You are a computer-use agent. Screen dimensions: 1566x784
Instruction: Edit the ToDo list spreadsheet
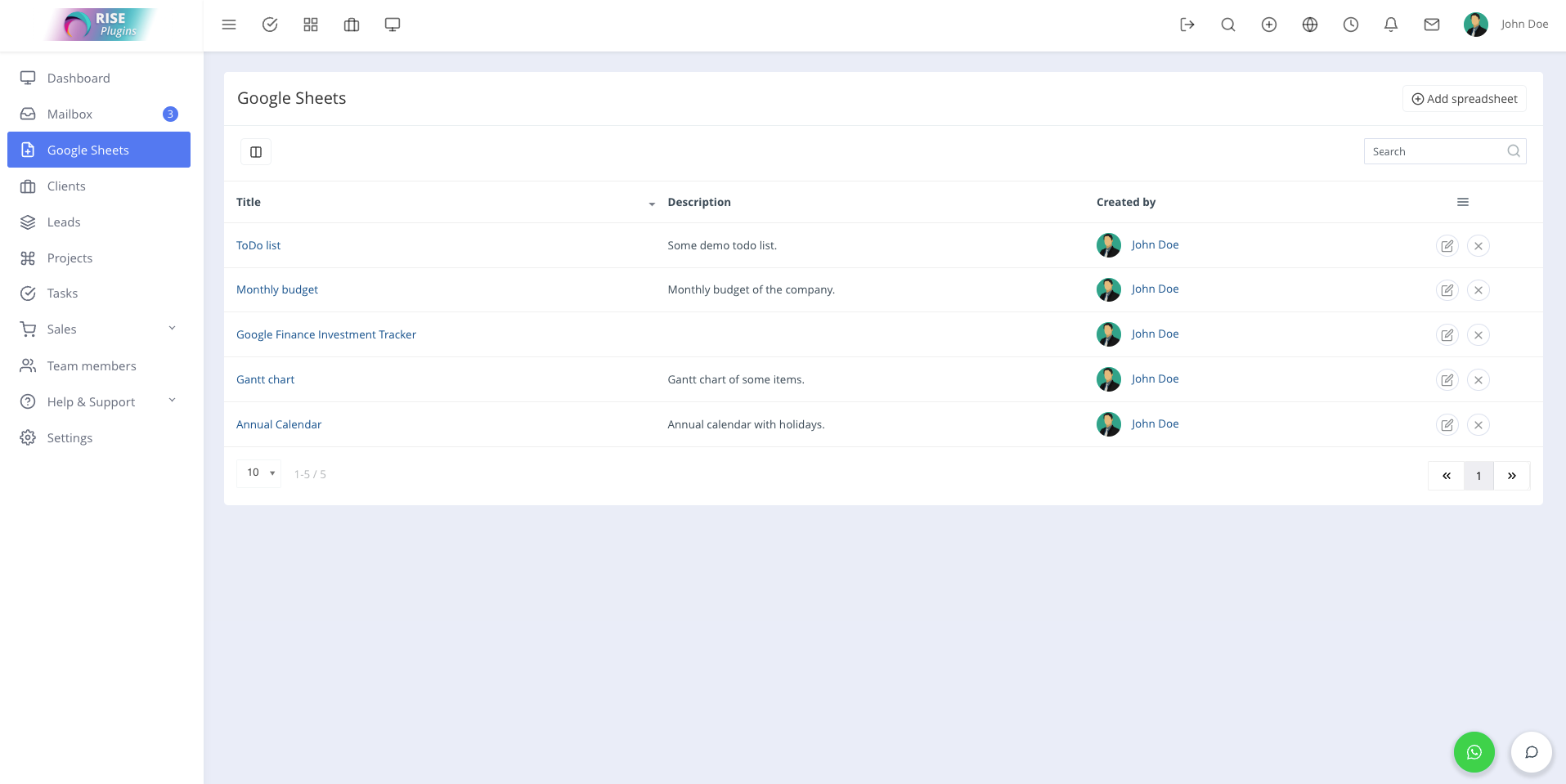click(1447, 246)
